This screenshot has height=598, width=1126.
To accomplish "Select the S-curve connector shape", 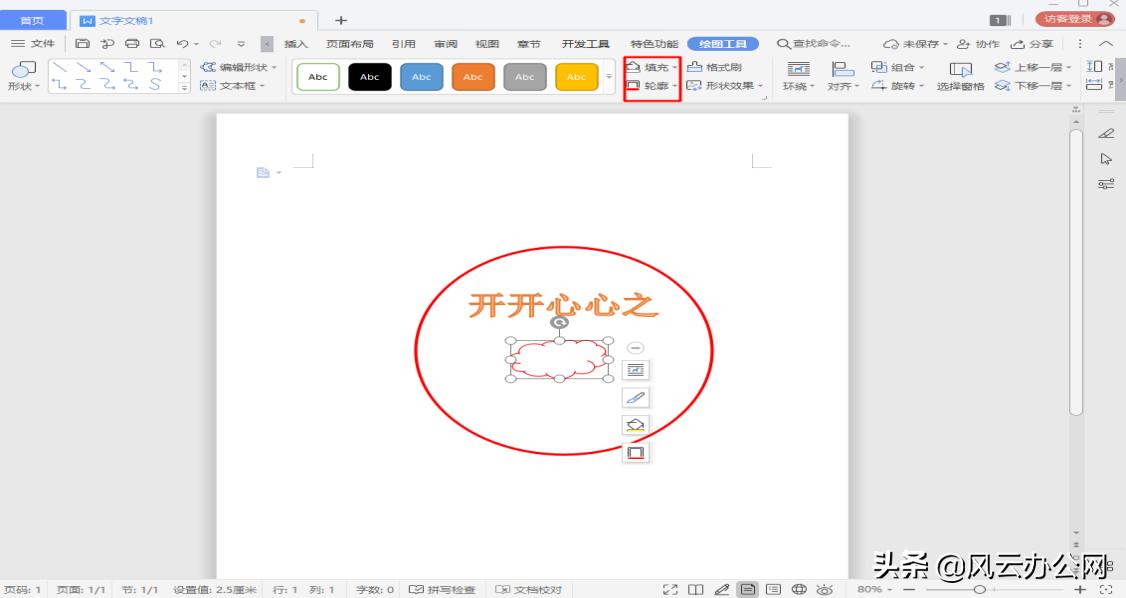I will 155,84.
